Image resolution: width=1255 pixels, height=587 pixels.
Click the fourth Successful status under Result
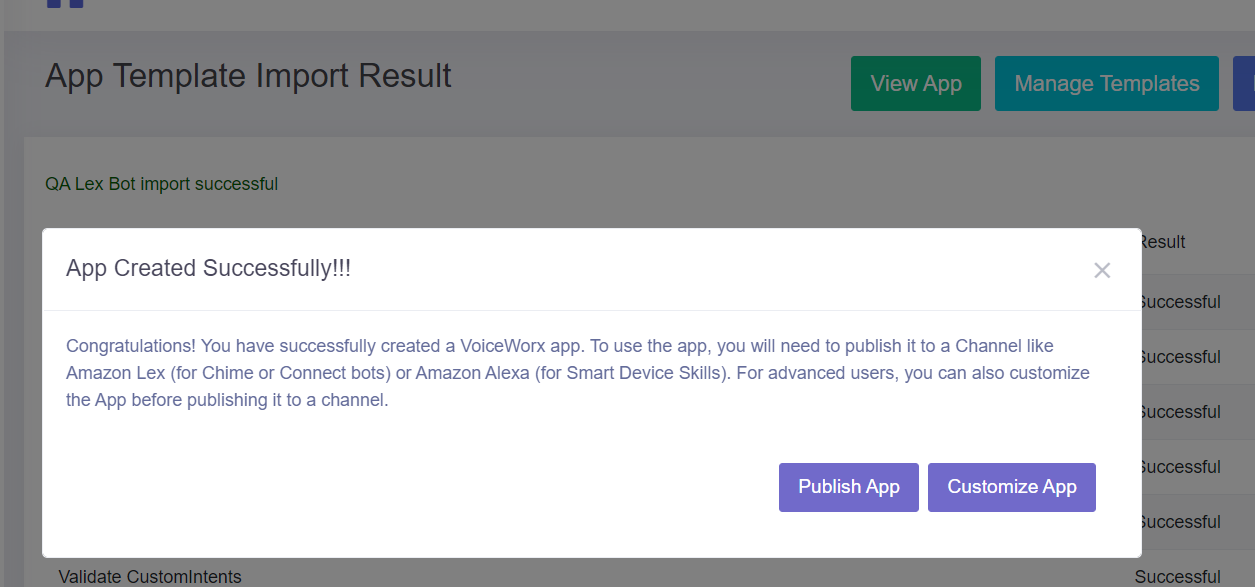pyautogui.click(x=1180, y=467)
